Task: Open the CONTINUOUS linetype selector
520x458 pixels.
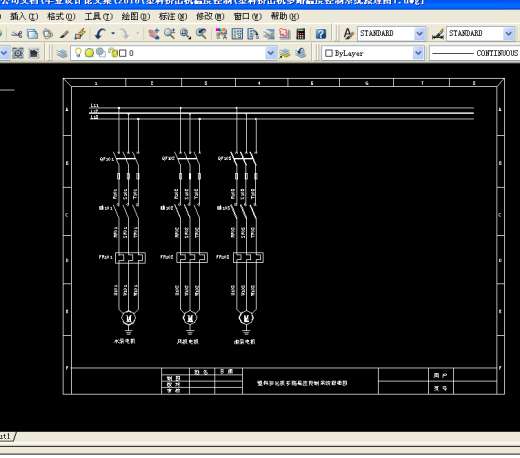Action: tap(475, 53)
